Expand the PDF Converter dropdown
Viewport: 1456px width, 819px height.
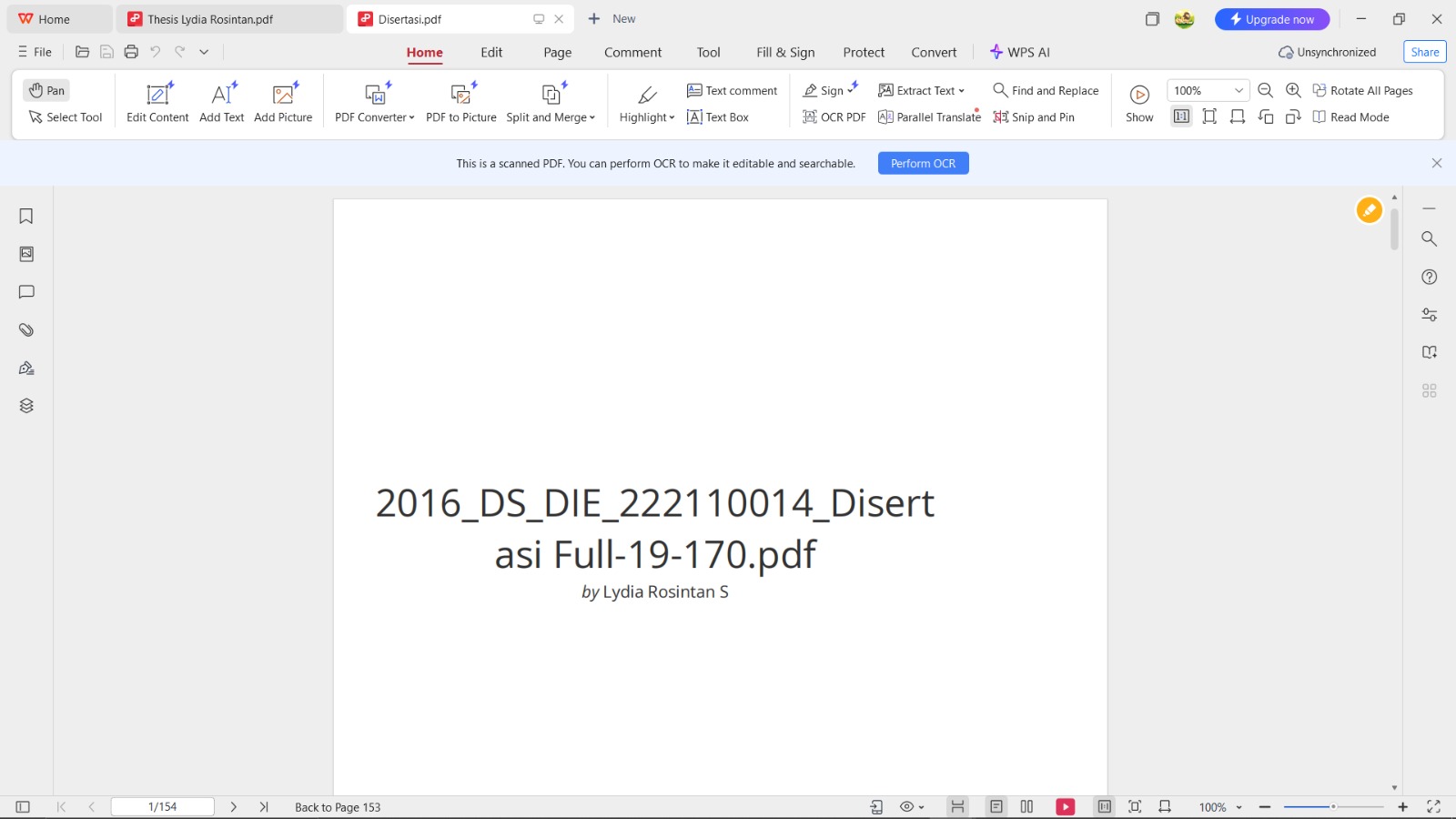(411, 117)
